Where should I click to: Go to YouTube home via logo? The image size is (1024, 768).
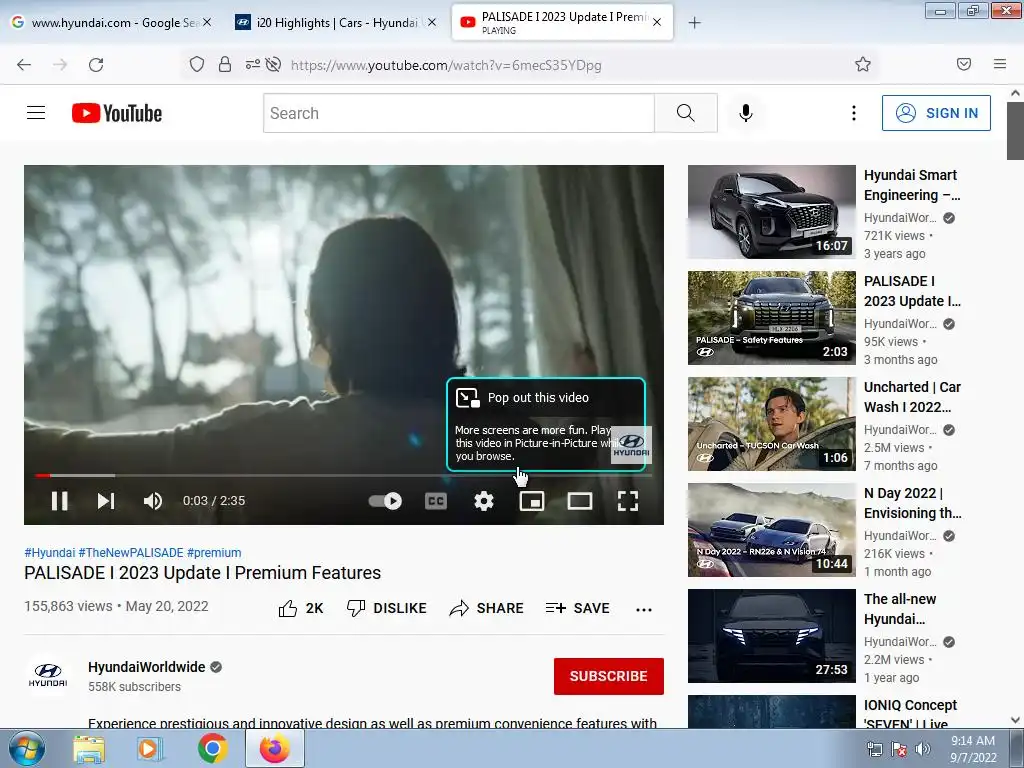(117, 113)
